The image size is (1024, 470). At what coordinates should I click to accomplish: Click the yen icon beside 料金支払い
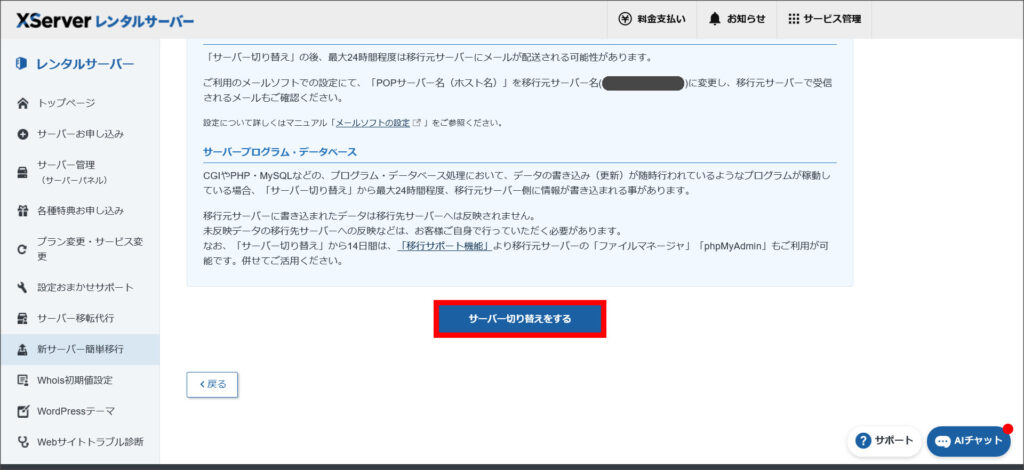pyautogui.click(x=625, y=19)
